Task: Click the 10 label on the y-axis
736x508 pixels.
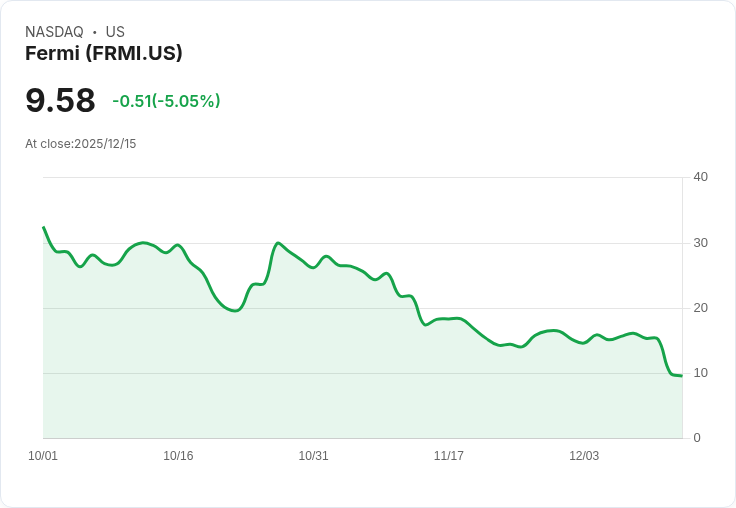Action: click(x=700, y=373)
